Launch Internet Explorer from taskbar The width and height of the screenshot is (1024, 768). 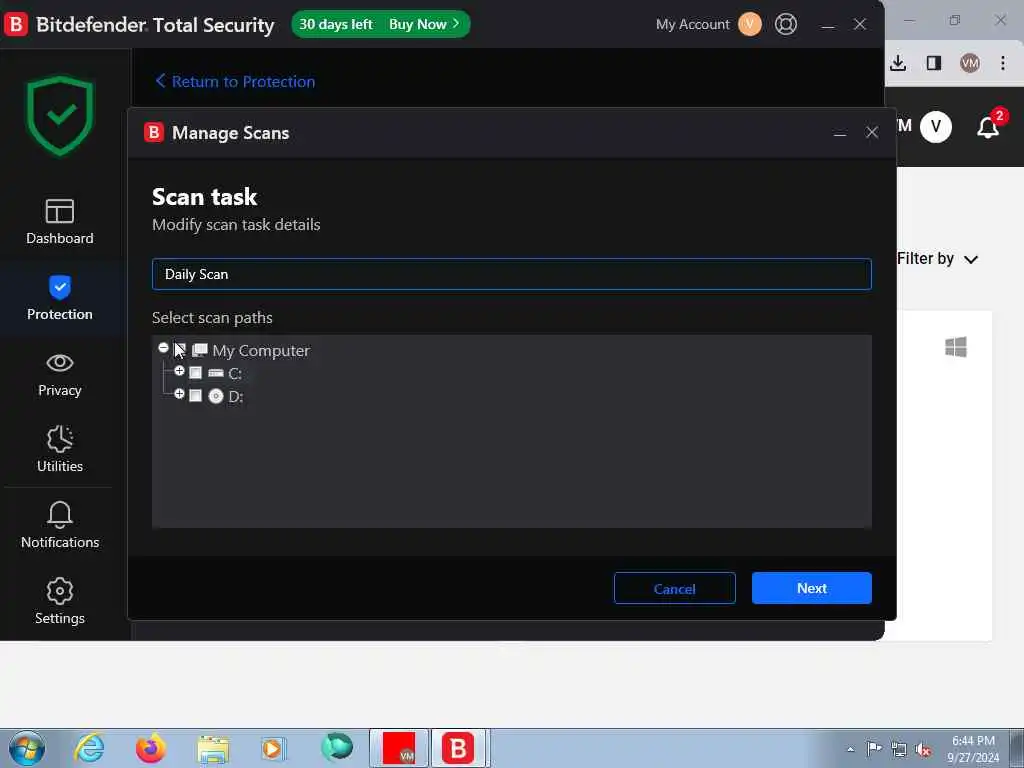89,748
